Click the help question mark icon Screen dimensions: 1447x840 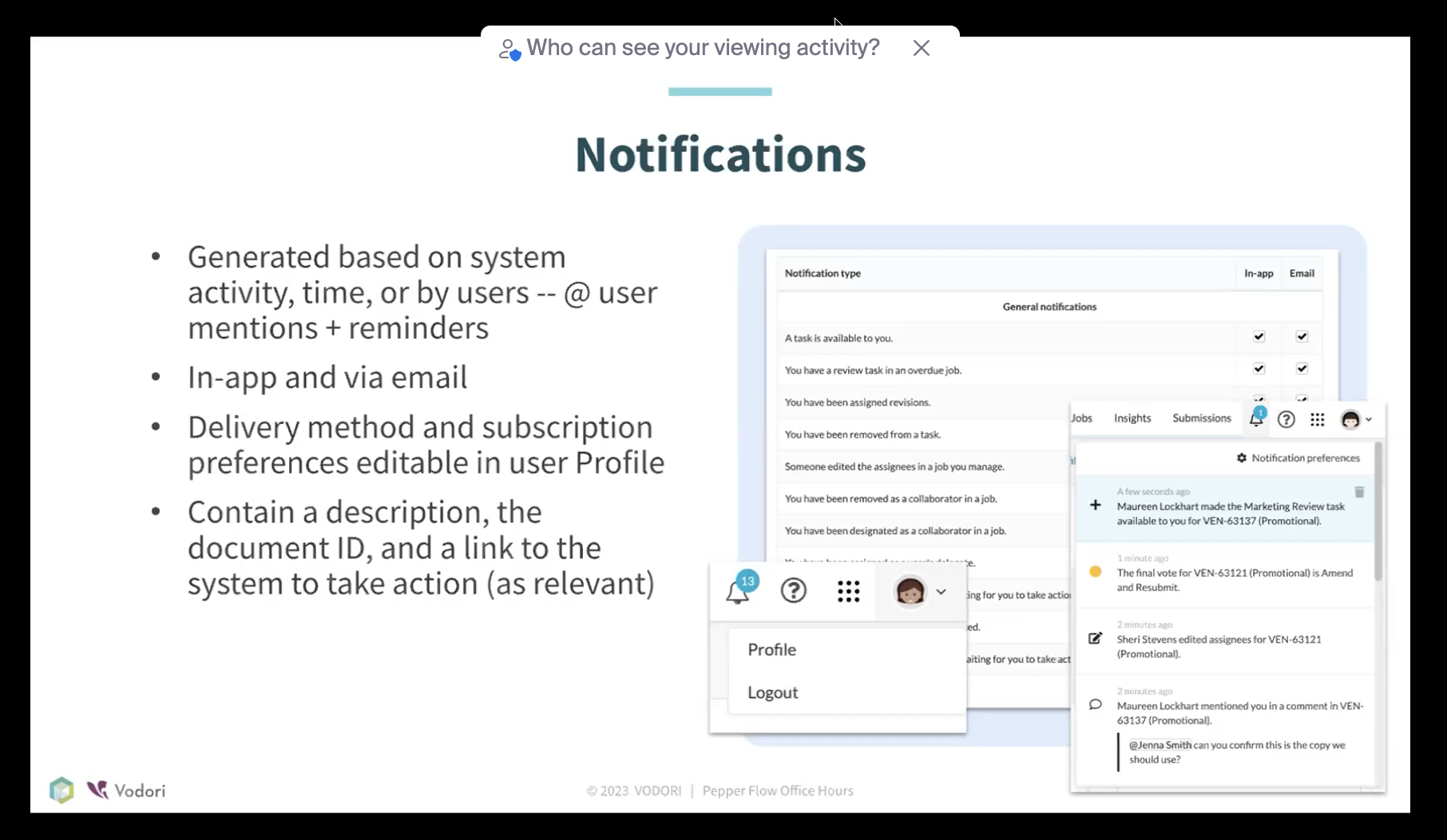tap(793, 591)
